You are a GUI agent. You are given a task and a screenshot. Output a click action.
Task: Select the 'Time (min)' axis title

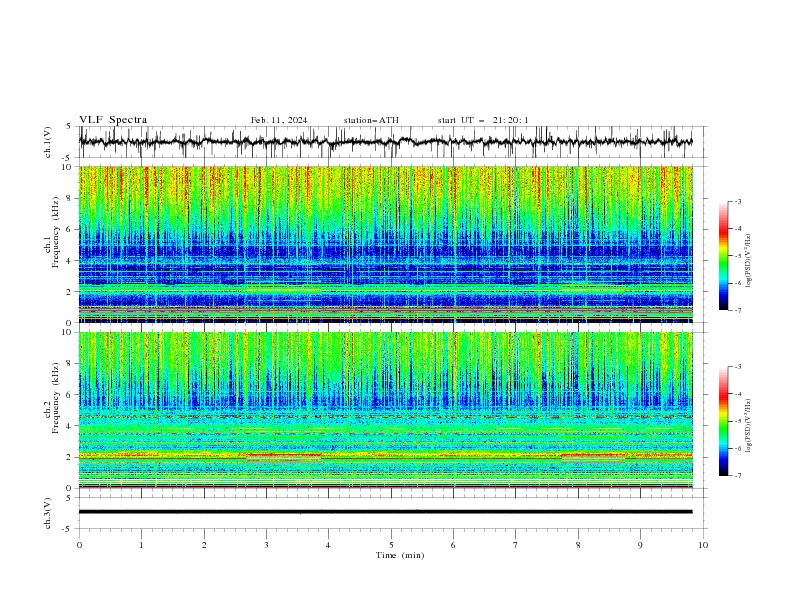tap(400, 555)
